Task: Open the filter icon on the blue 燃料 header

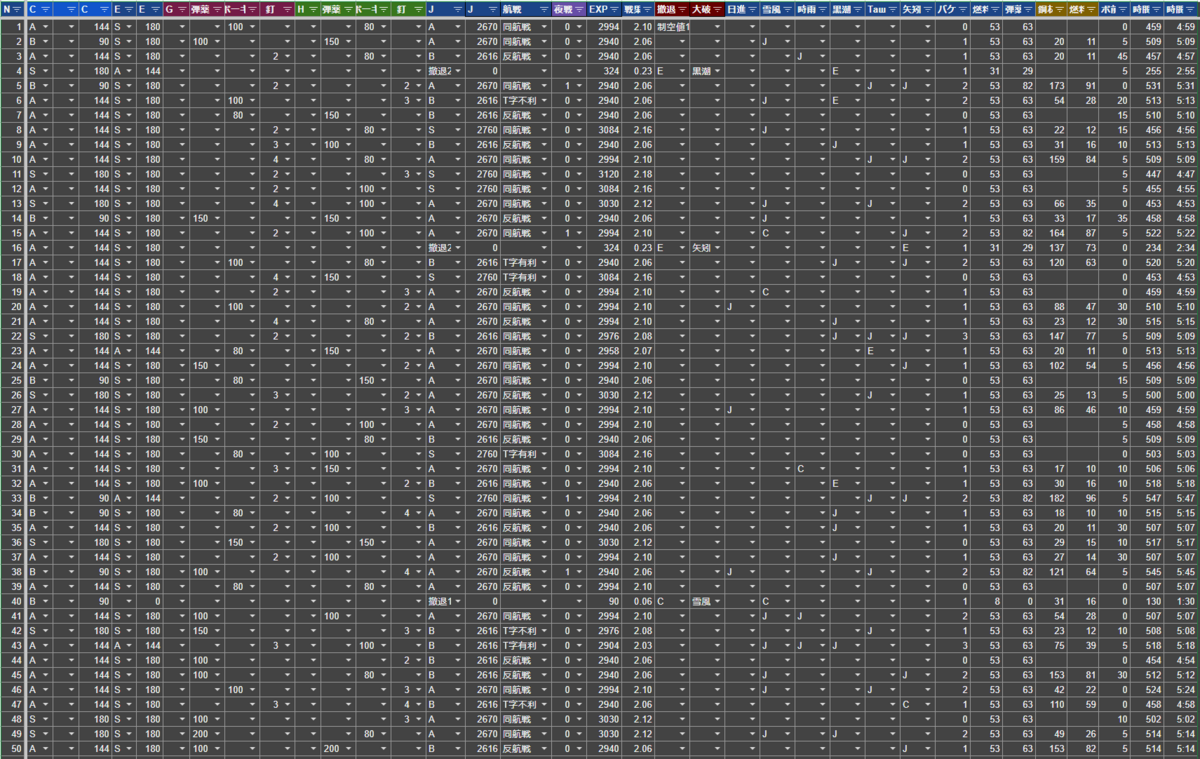Action: click(993, 9)
